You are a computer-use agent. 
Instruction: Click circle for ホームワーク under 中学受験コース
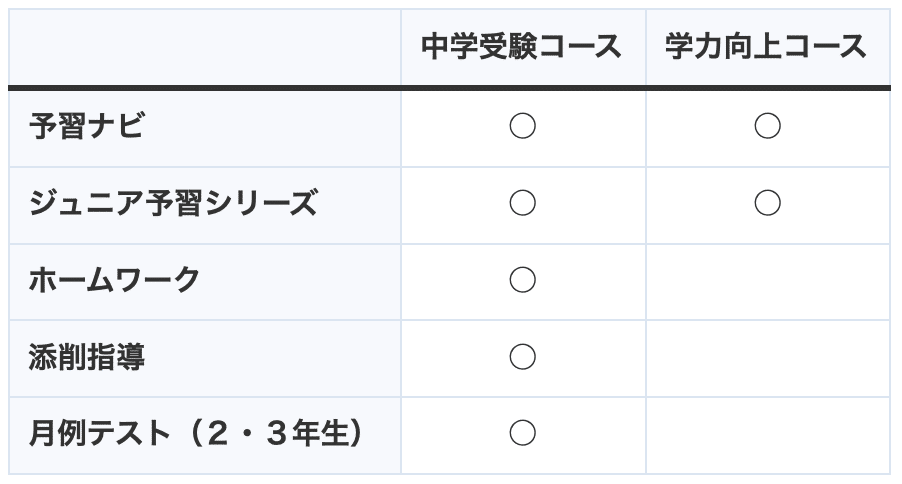522,280
